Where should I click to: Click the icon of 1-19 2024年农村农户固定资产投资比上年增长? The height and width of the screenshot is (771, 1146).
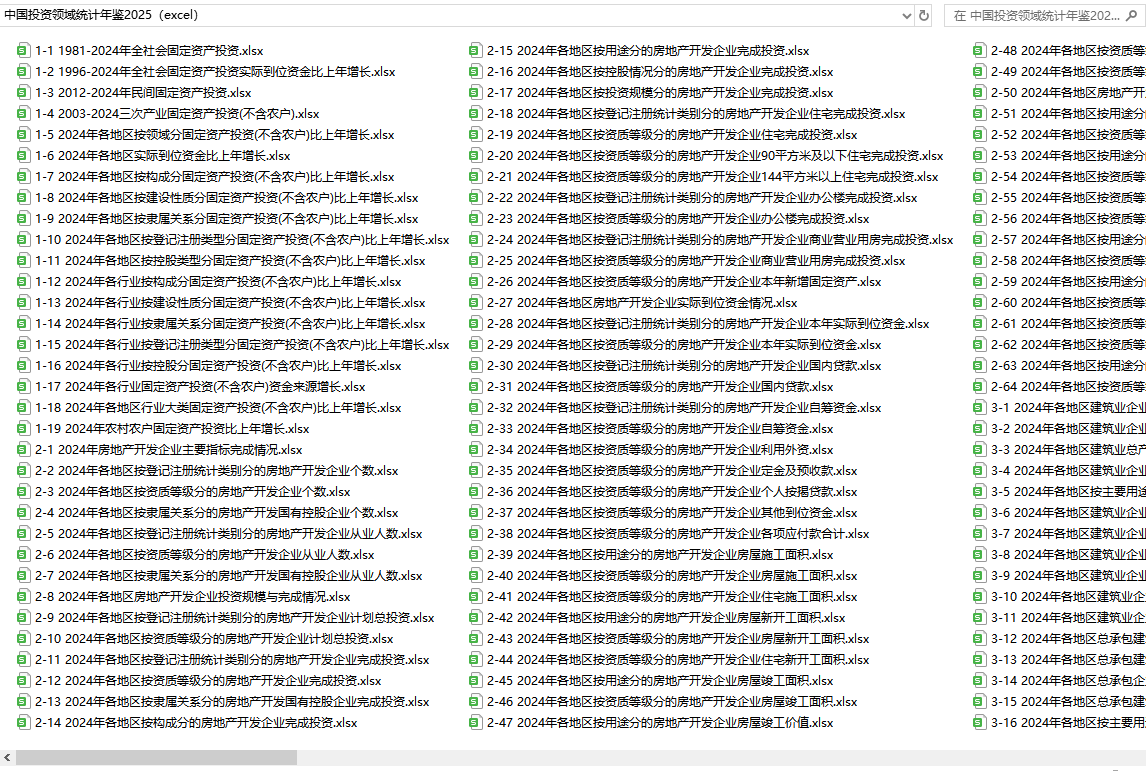pos(23,428)
